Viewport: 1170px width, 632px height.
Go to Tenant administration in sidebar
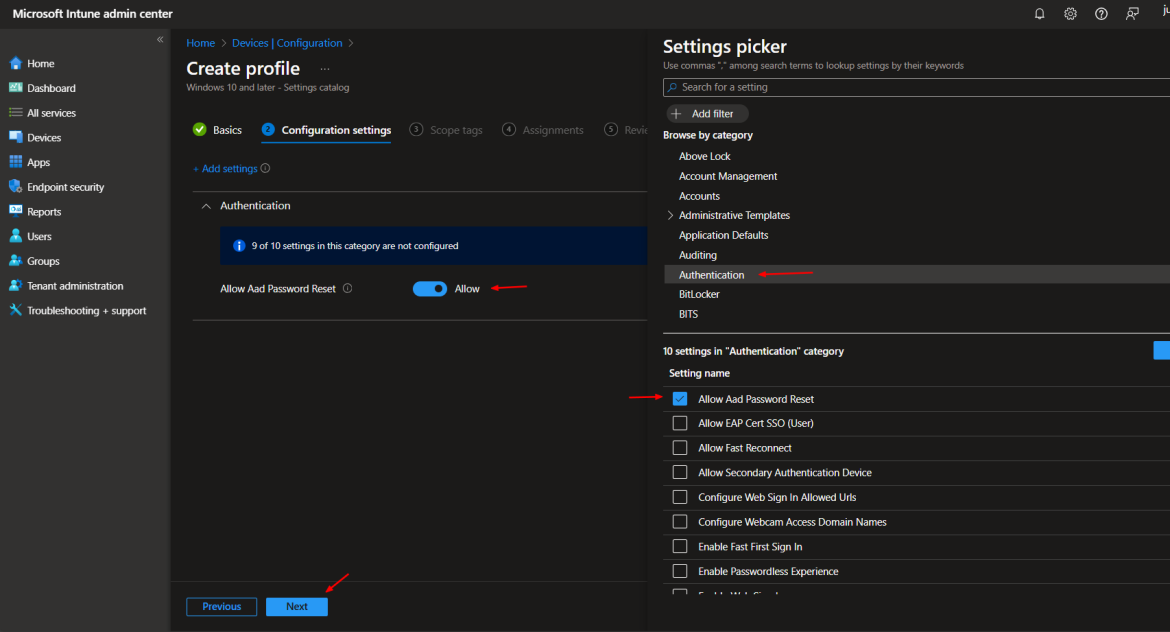click(x=75, y=286)
